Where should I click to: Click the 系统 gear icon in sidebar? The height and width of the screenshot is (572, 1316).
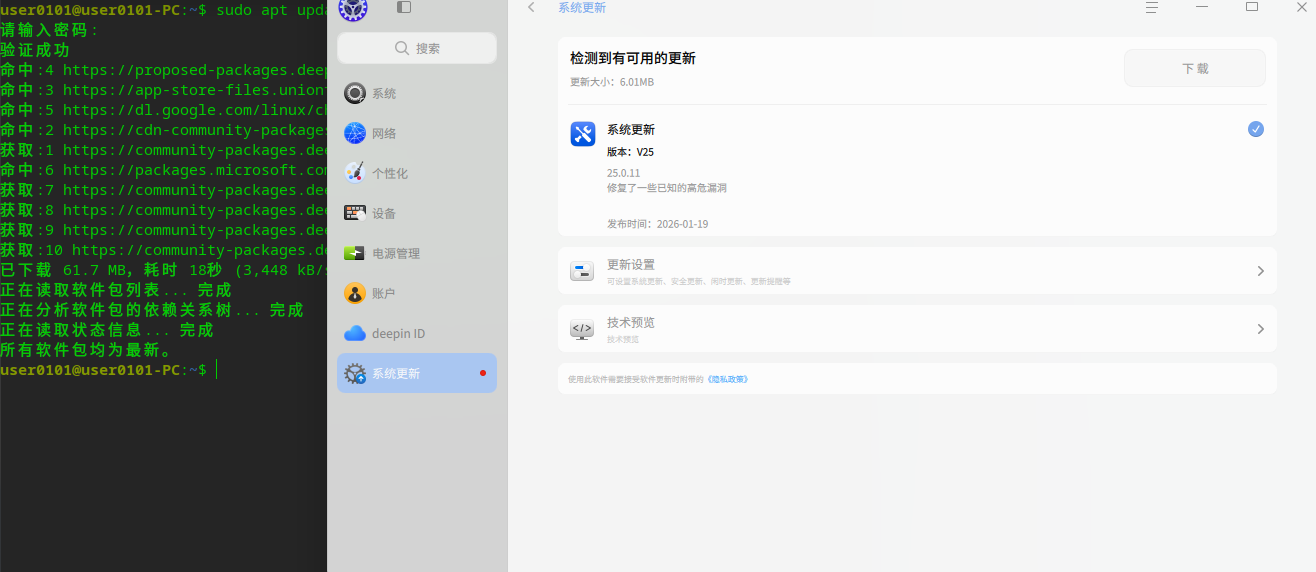(x=355, y=93)
